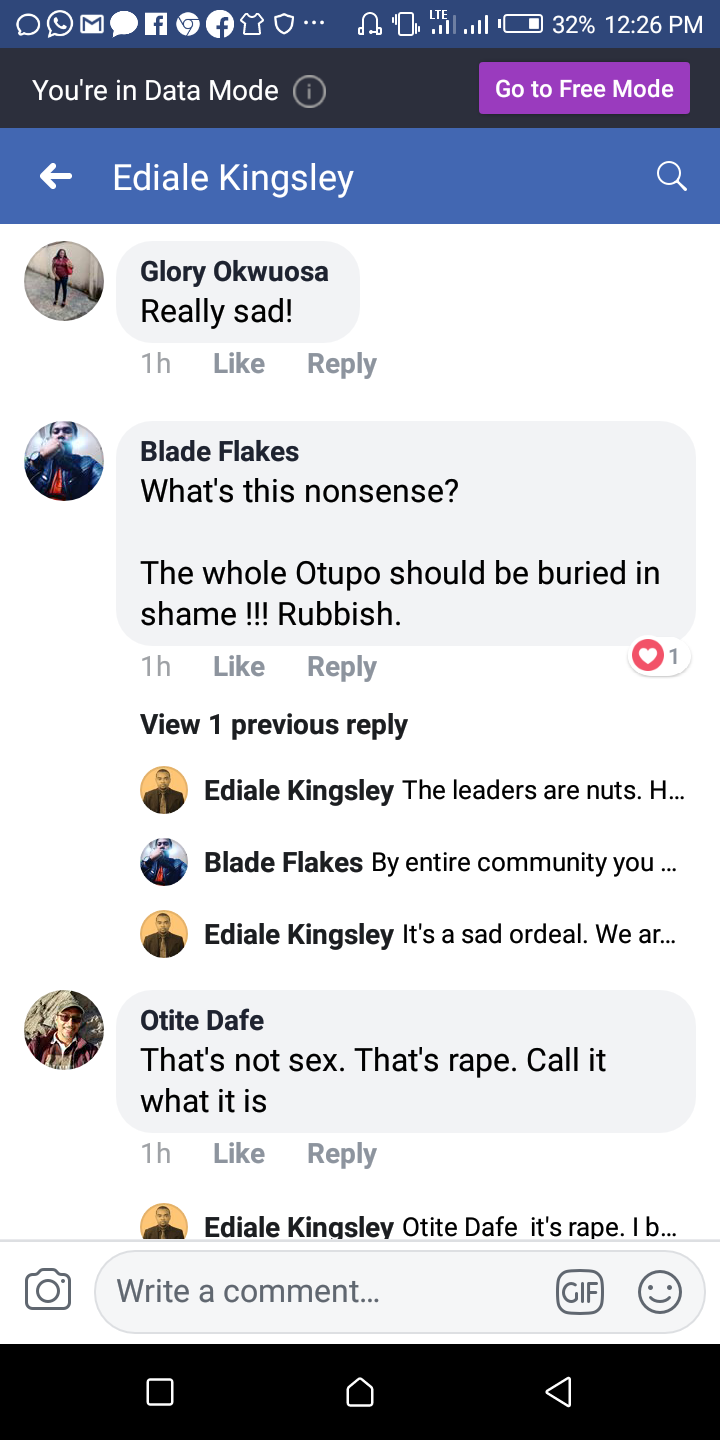Reply to Otite Dafe's comment
The width and height of the screenshot is (720, 1440).
(x=341, y=1154)
